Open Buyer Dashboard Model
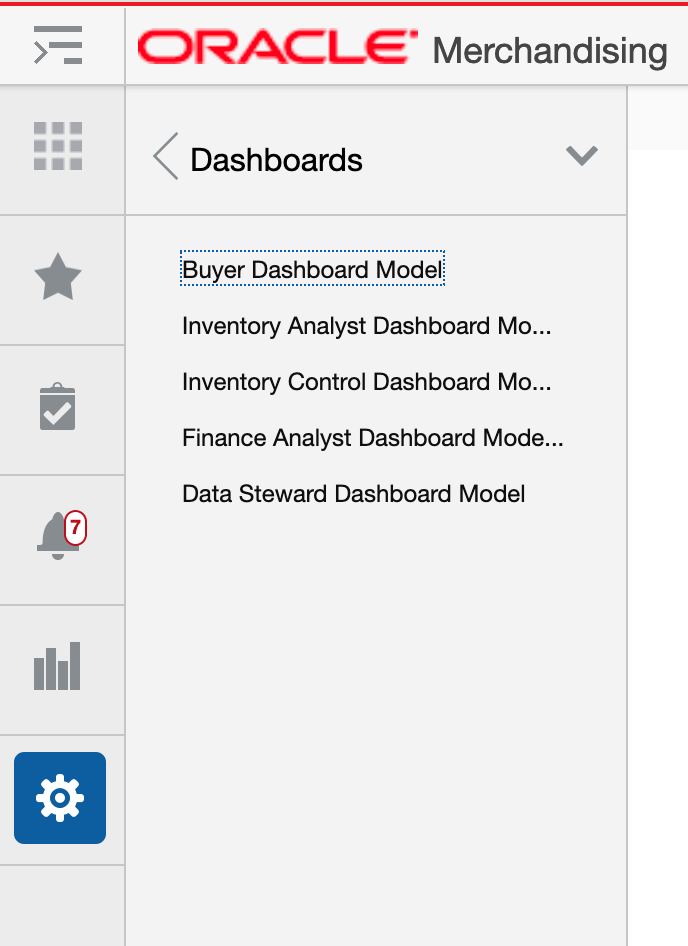688x946 pixels. (x=312, y=269)
